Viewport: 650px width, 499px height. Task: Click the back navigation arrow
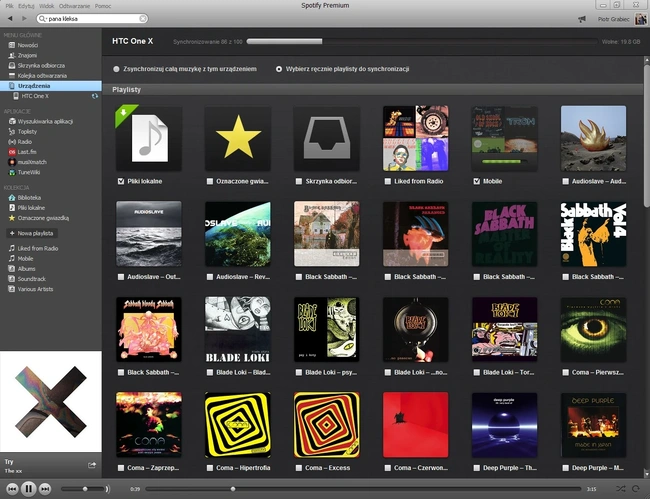click(10, 19)
